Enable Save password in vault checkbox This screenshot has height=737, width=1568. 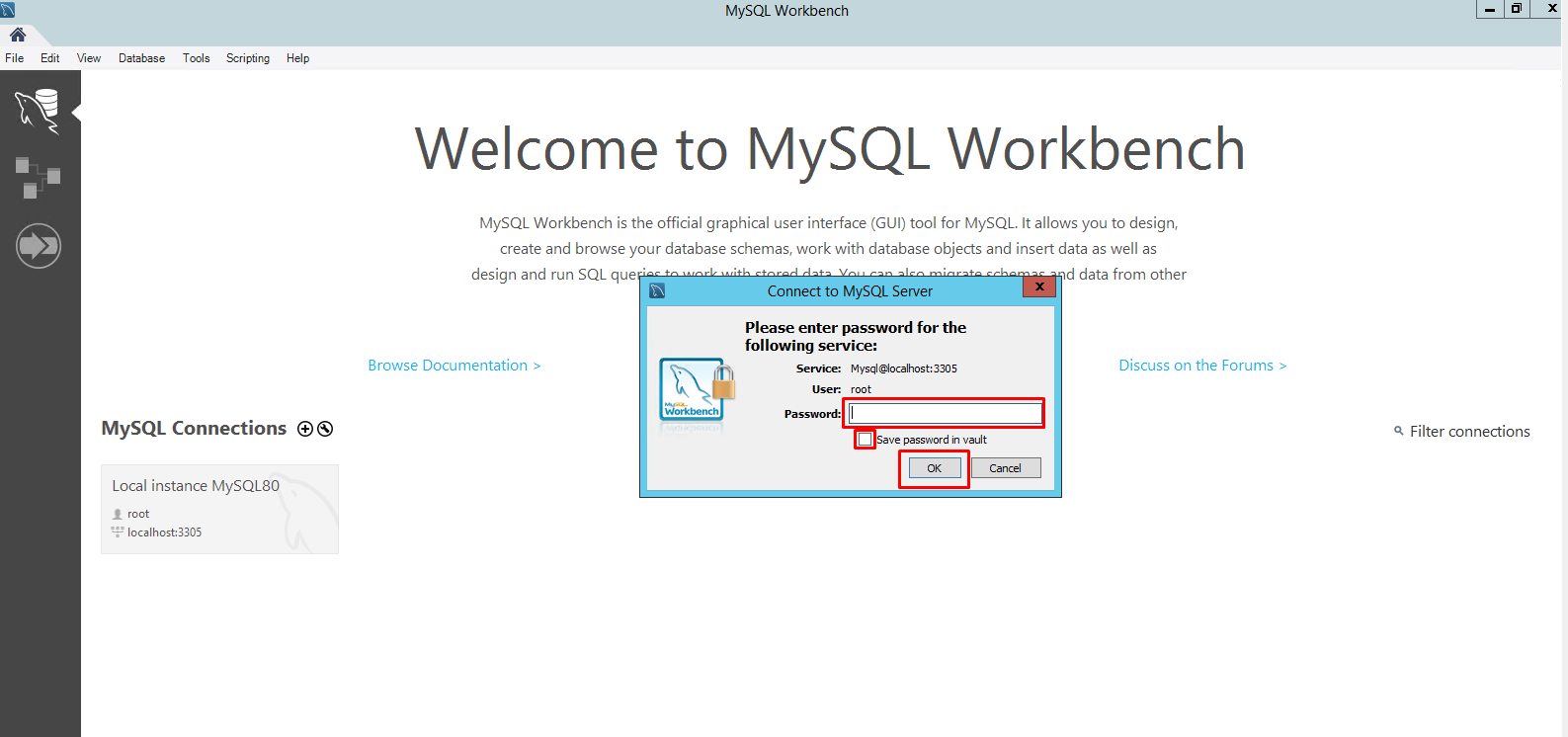866,440
